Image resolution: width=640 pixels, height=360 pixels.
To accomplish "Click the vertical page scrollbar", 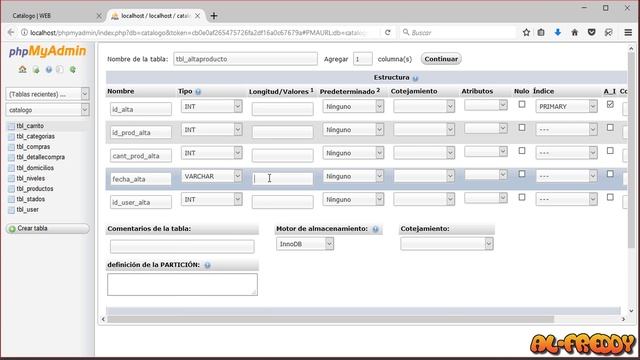I will tap(631, 149).
